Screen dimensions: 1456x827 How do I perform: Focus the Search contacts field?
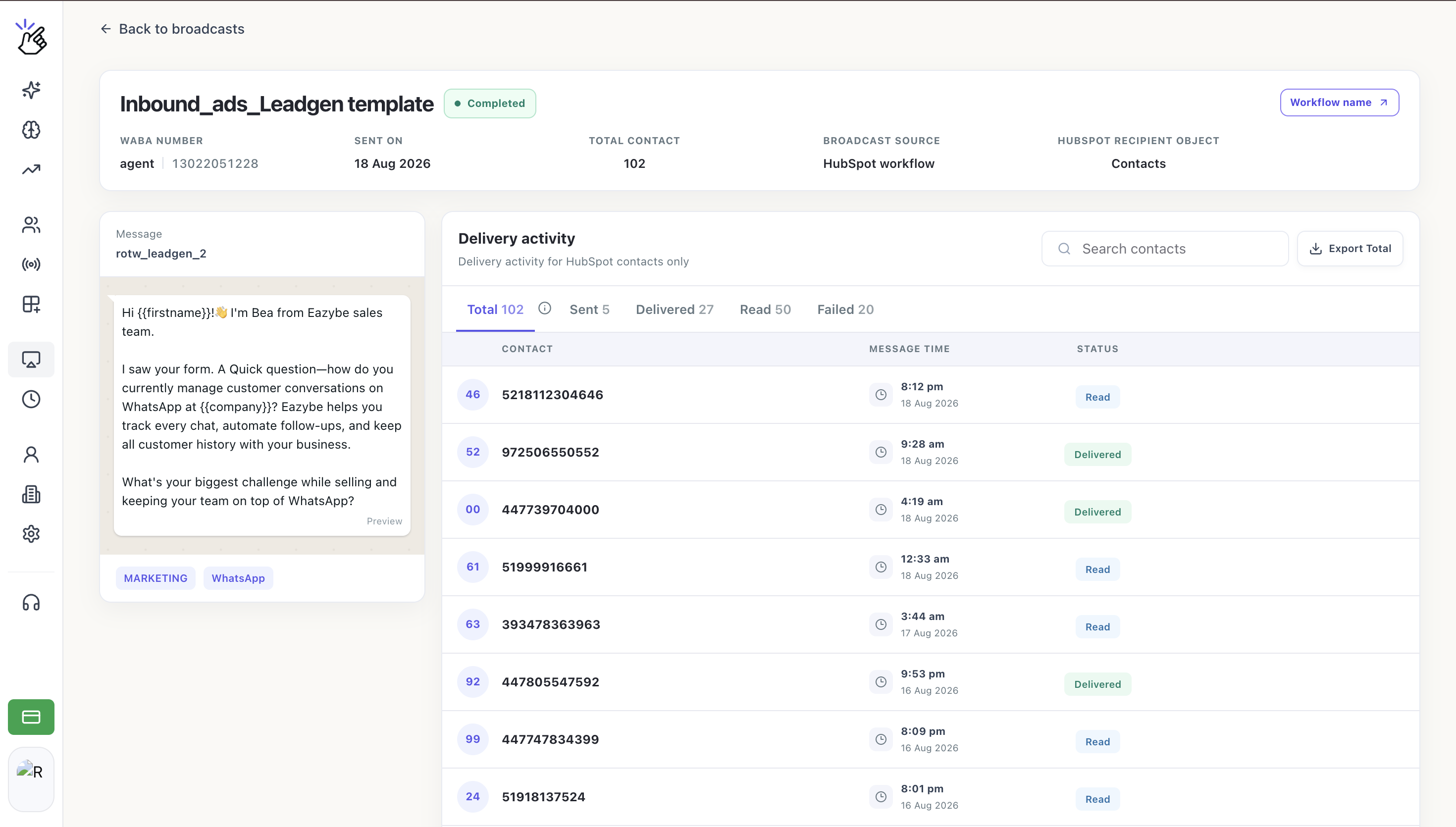click(x=1165, y=249)
